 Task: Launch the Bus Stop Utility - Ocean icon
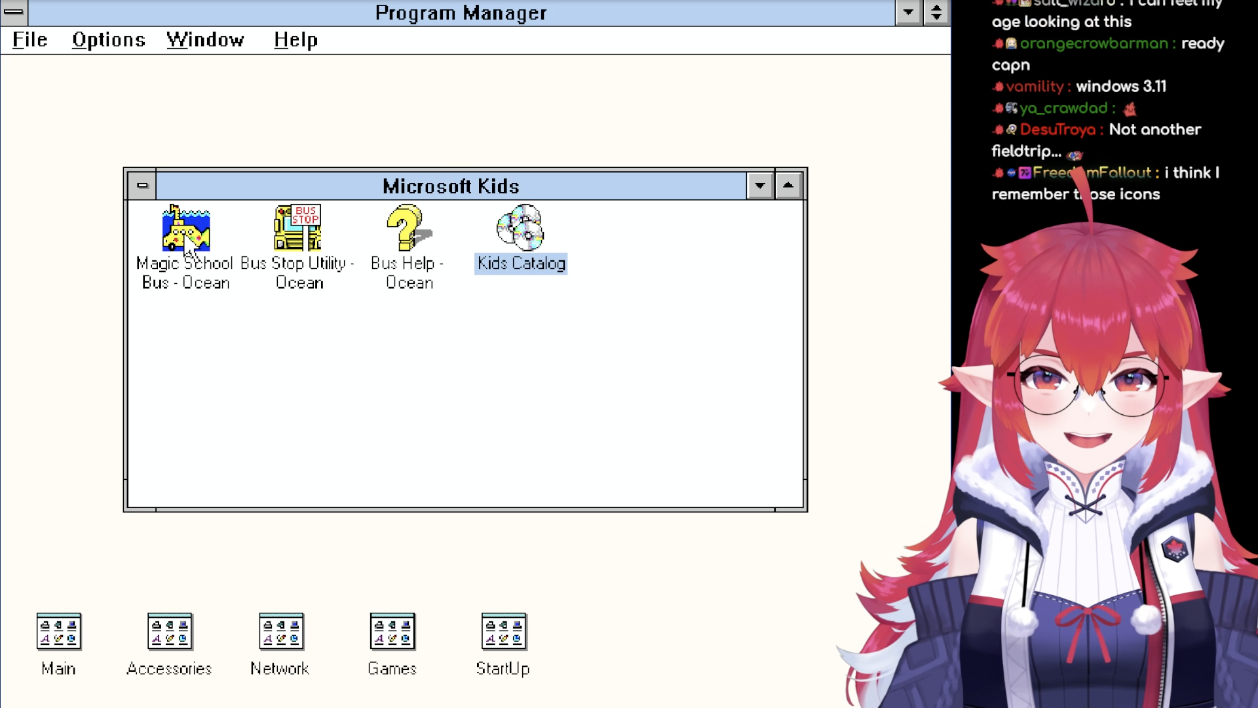click(x=298, y=228)
